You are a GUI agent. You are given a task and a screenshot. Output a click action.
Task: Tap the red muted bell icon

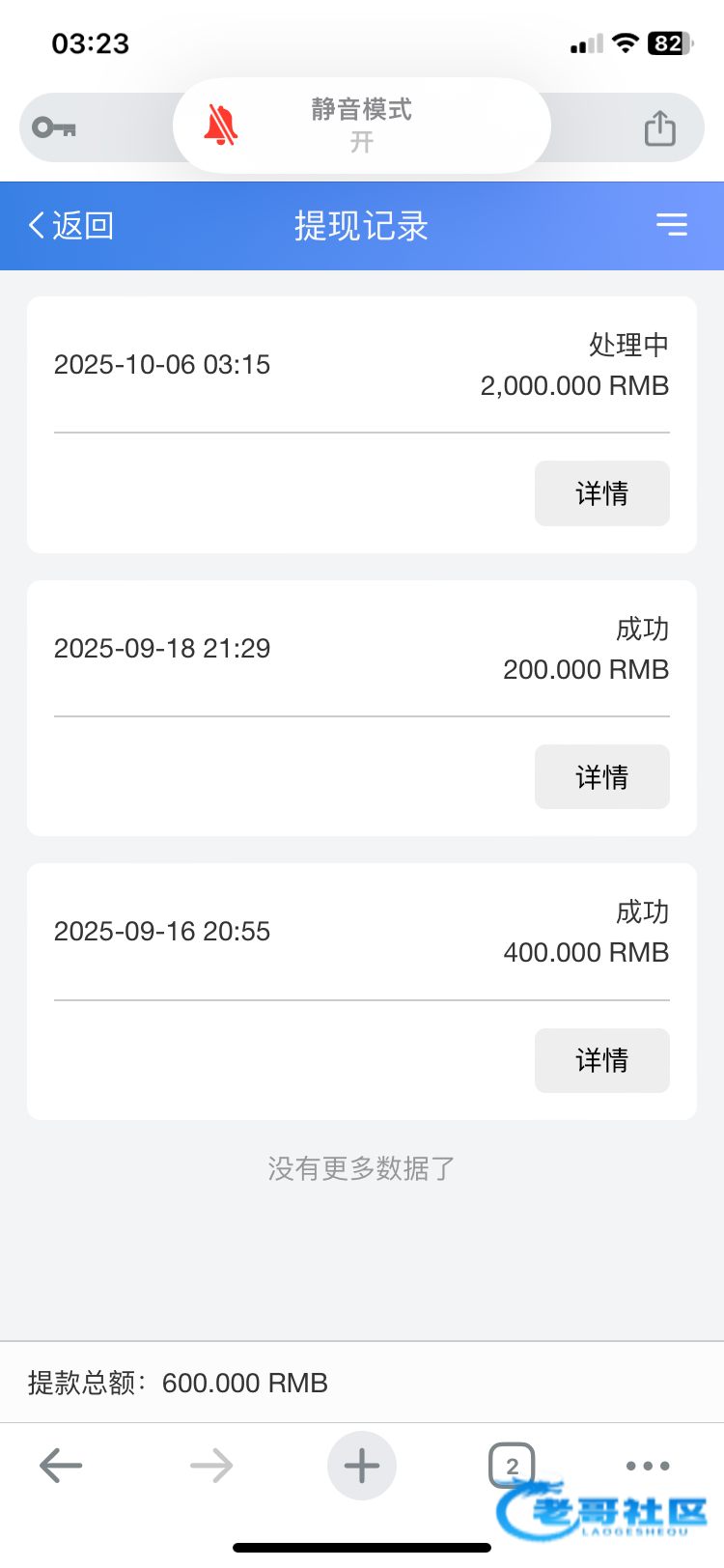(x=221, y=126)
